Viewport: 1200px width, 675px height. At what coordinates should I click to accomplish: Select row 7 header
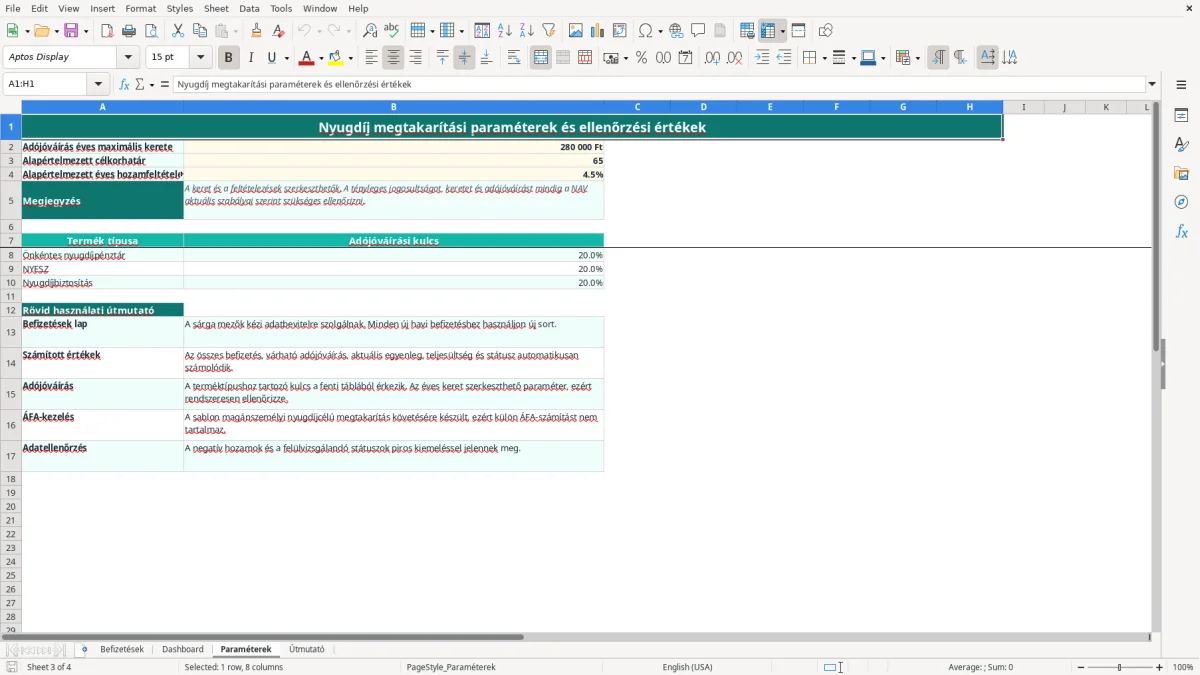(11, 240)
